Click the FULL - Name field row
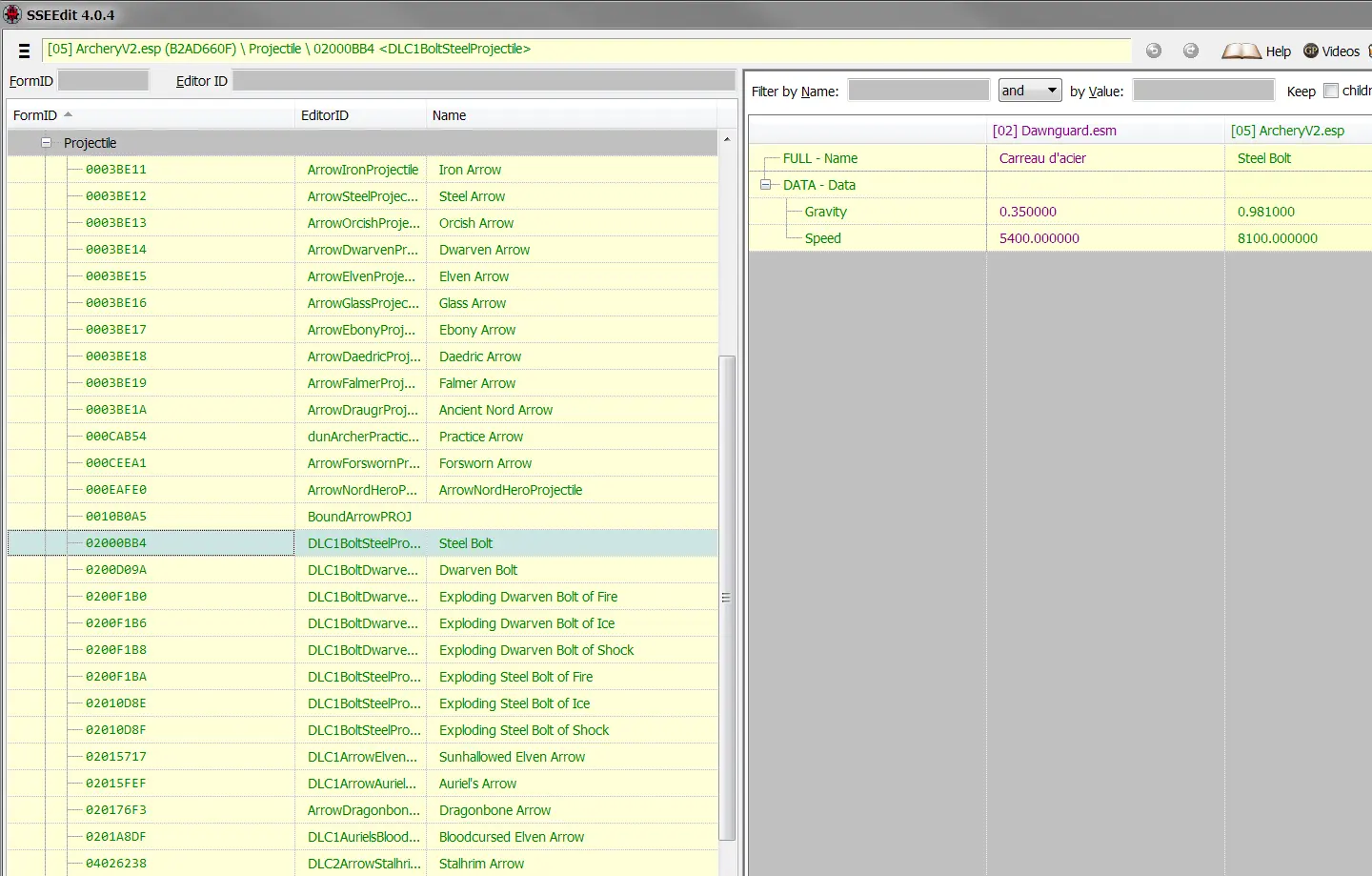1372x876 pixels. tap(1059, 158)
